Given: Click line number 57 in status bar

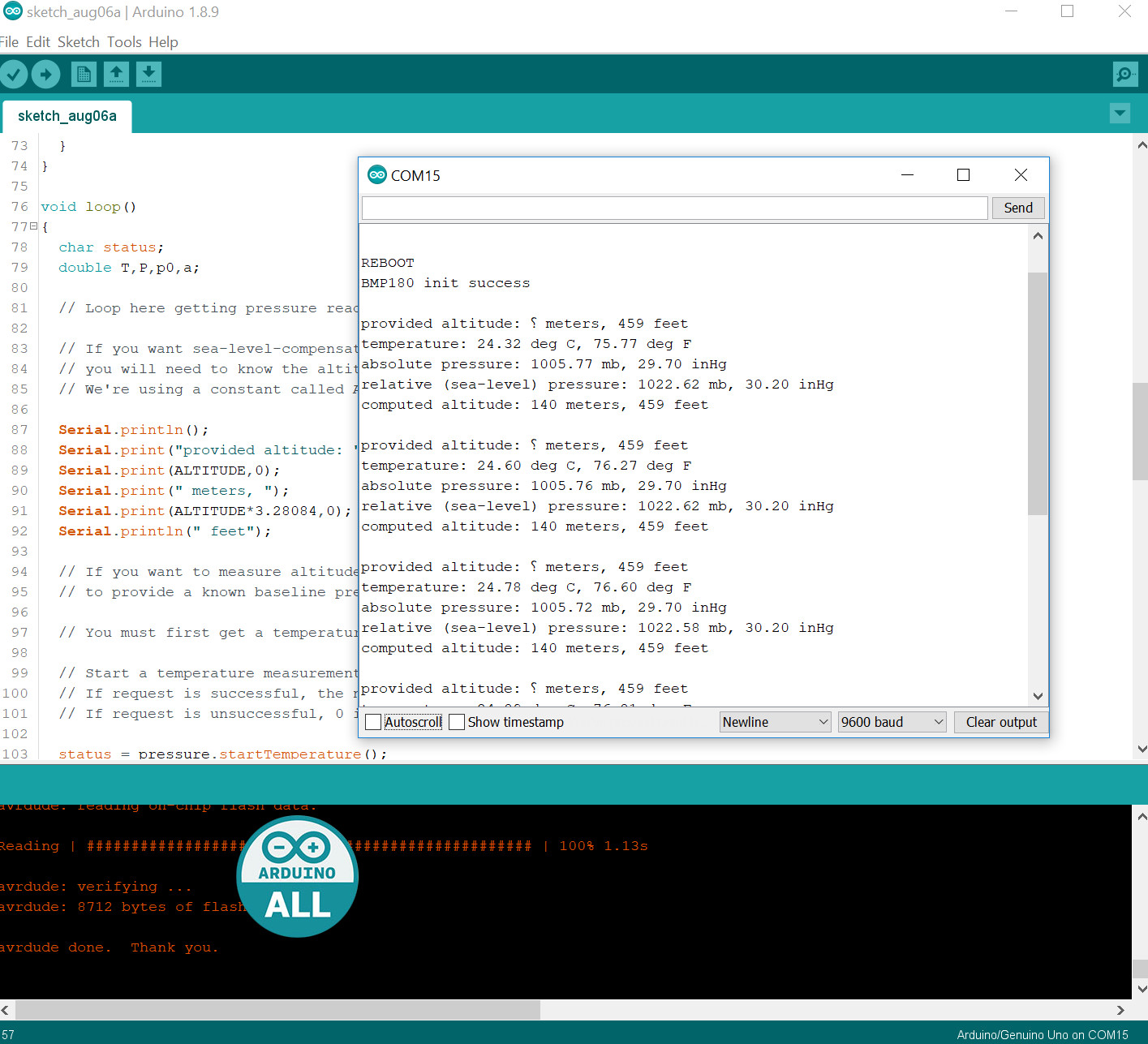Looking at the screenshot, I should pyautogui.click(x=8, y=1034).
